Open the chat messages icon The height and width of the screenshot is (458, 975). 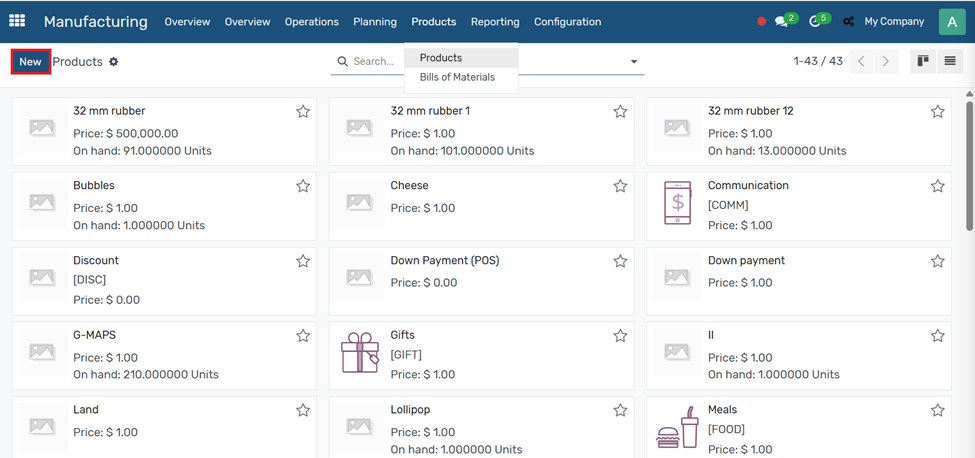[x=781, y=22]
